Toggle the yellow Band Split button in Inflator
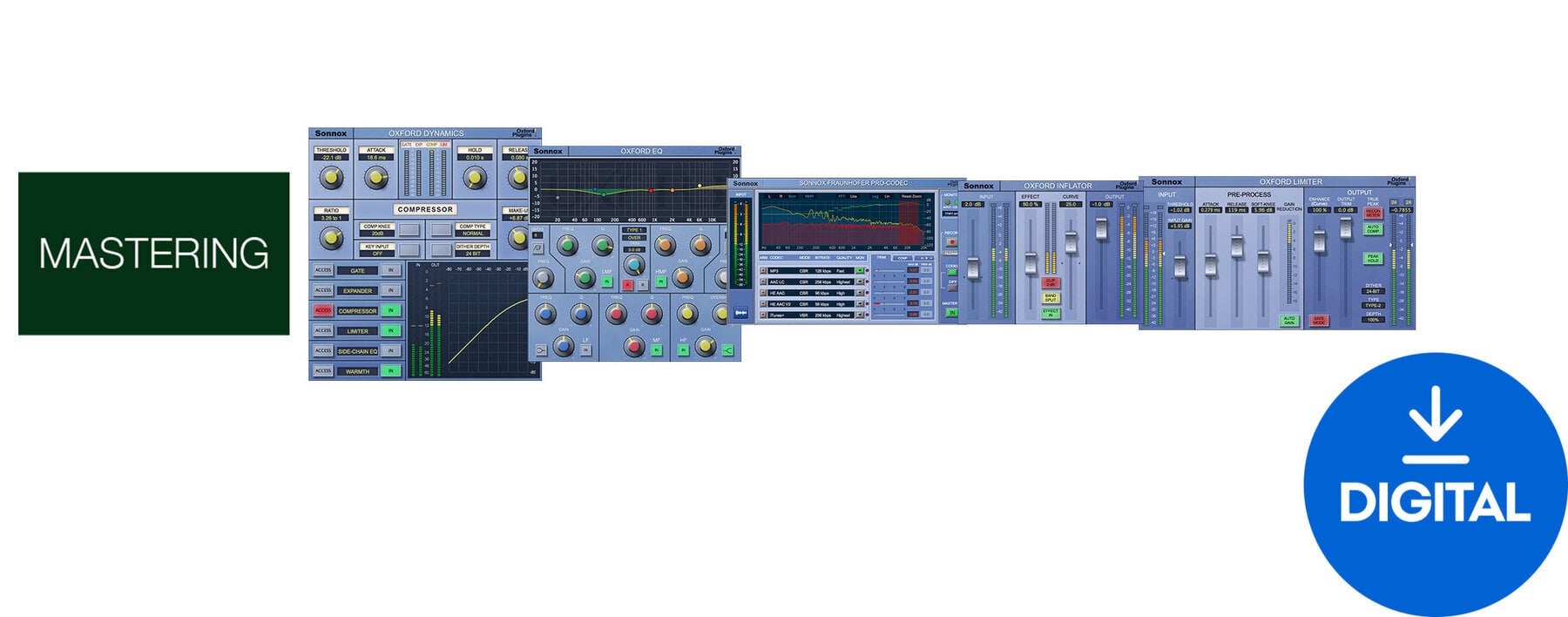 coord(1051,297)
